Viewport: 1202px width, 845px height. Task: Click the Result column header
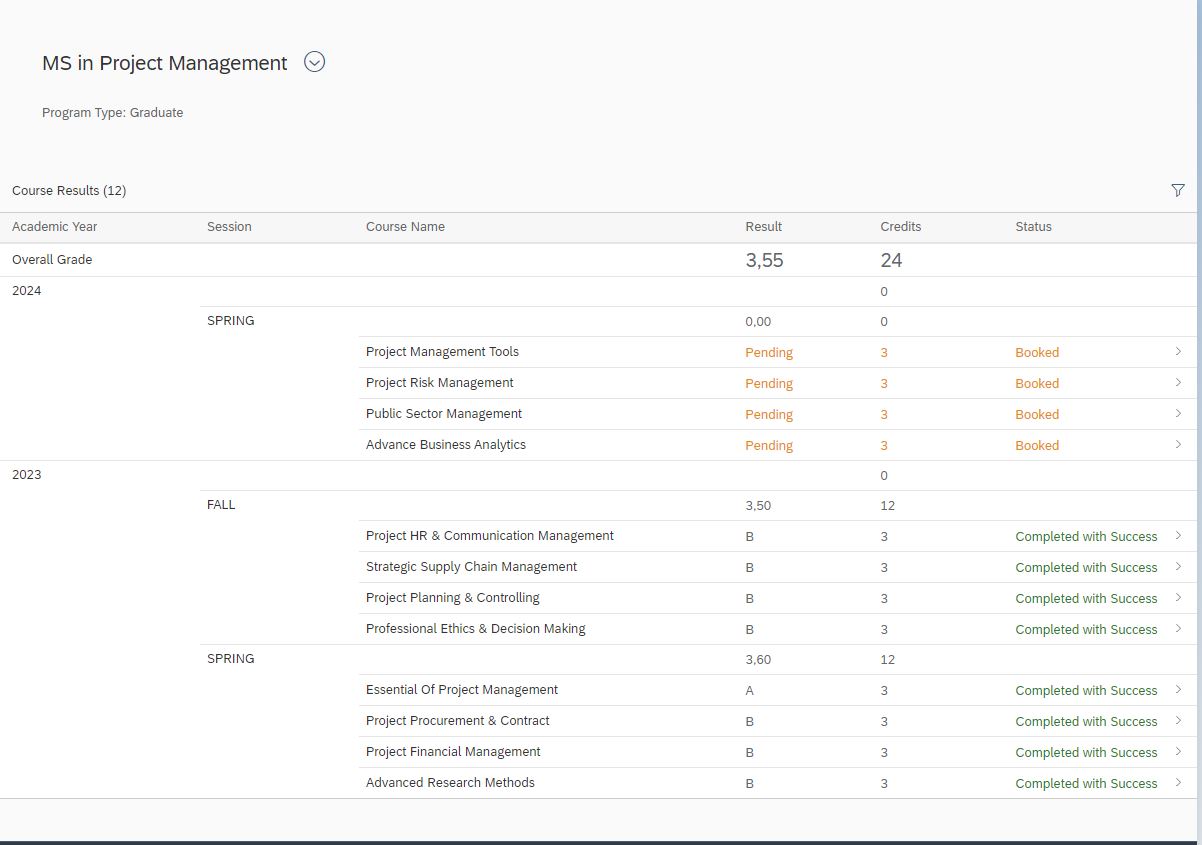(763, 227)
